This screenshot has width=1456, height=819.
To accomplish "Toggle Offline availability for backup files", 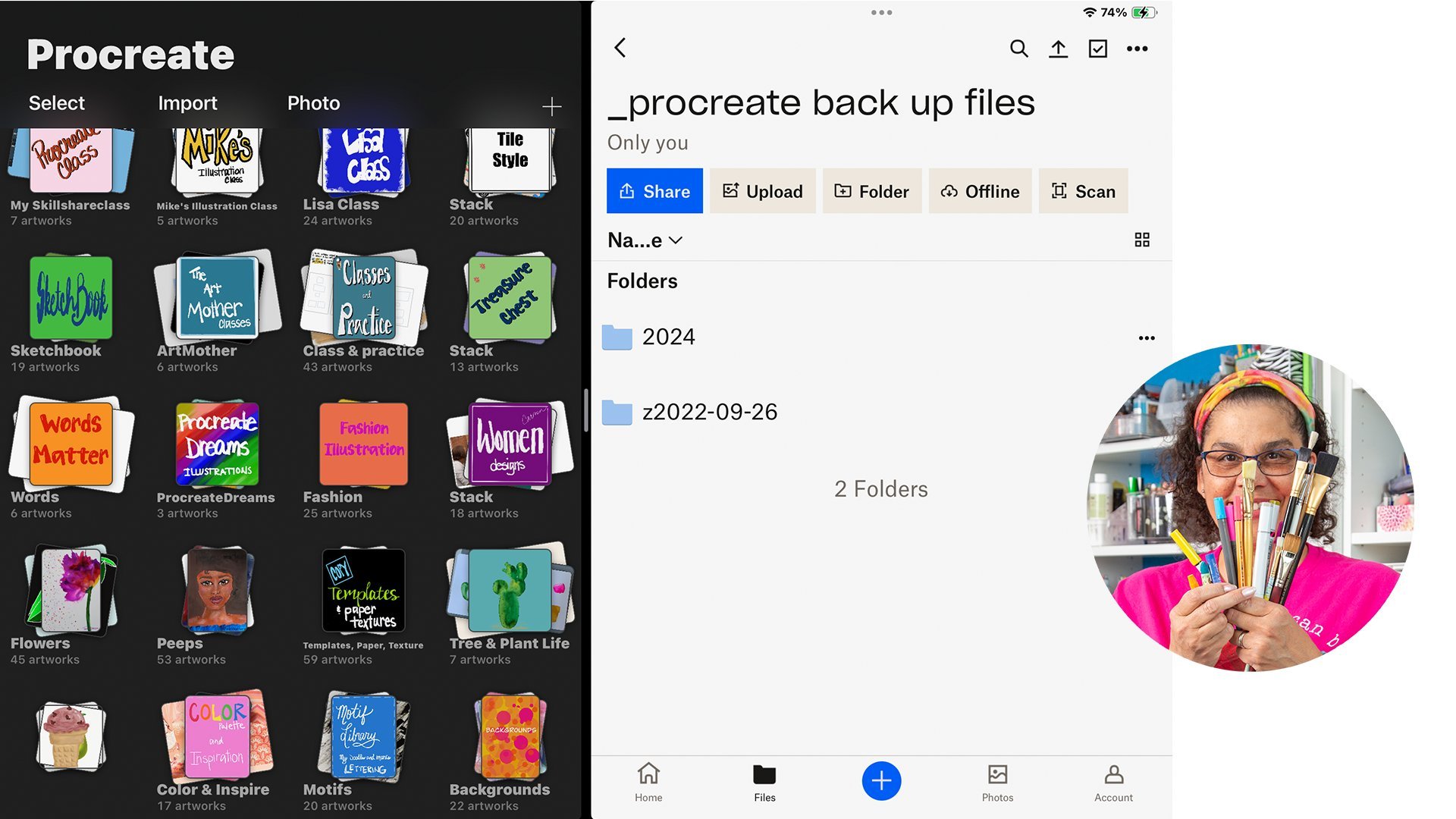I will click(981, 191).
